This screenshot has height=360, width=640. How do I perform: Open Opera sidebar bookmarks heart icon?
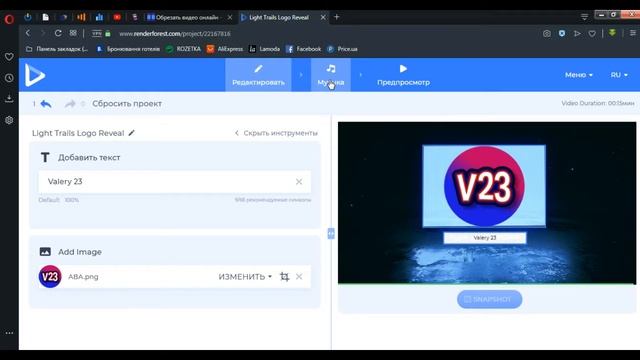pyautogui.click(x=9, y=57)
